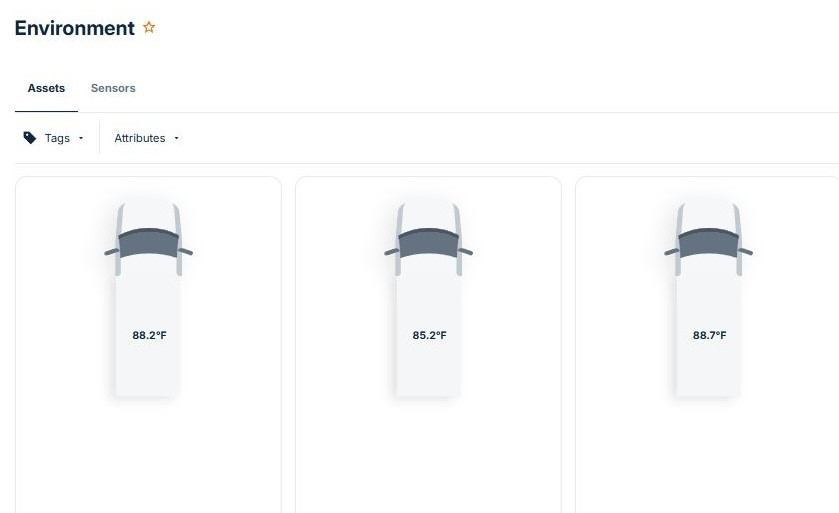Click the Tags dropdown arrow

[x=81, y=138]
